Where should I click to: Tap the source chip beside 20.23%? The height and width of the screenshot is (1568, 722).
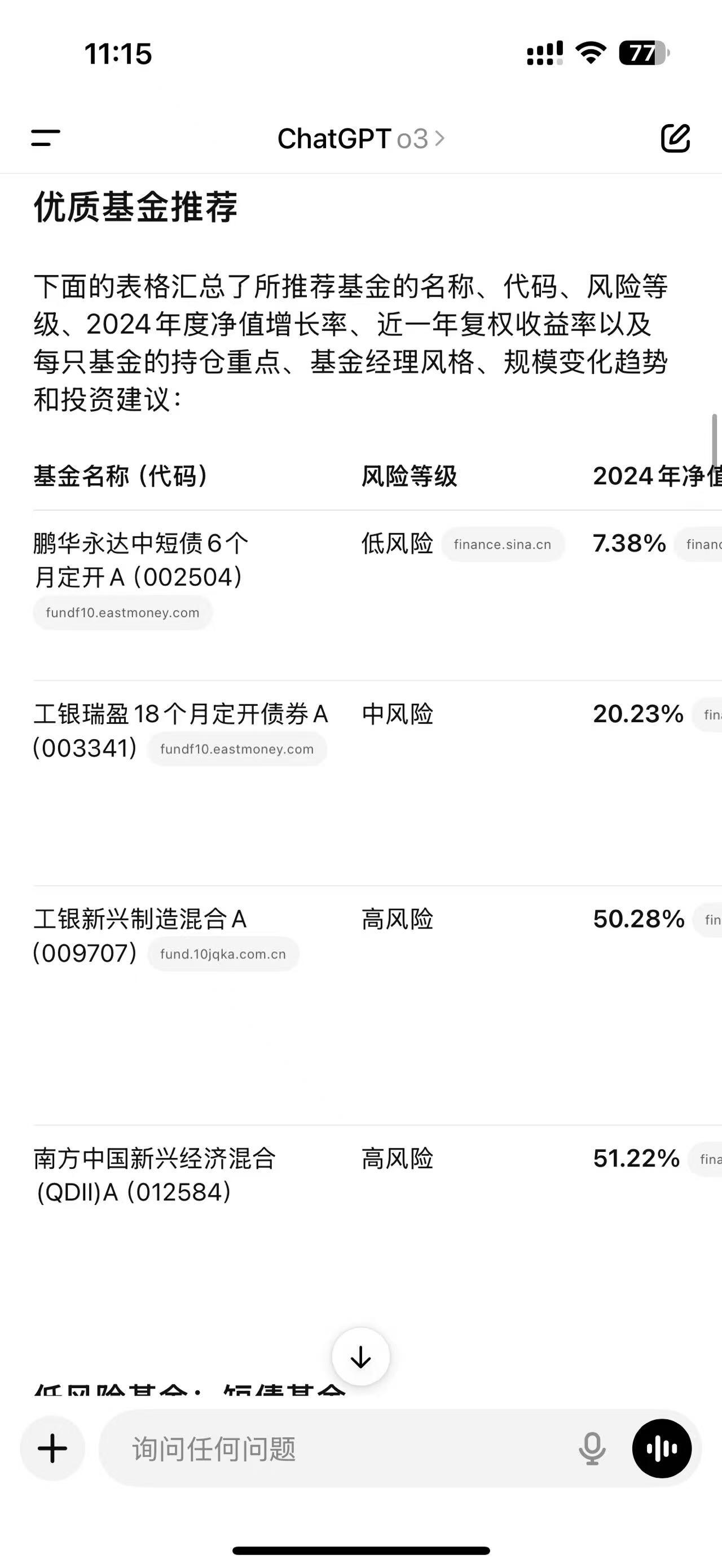tap(707, 714)
